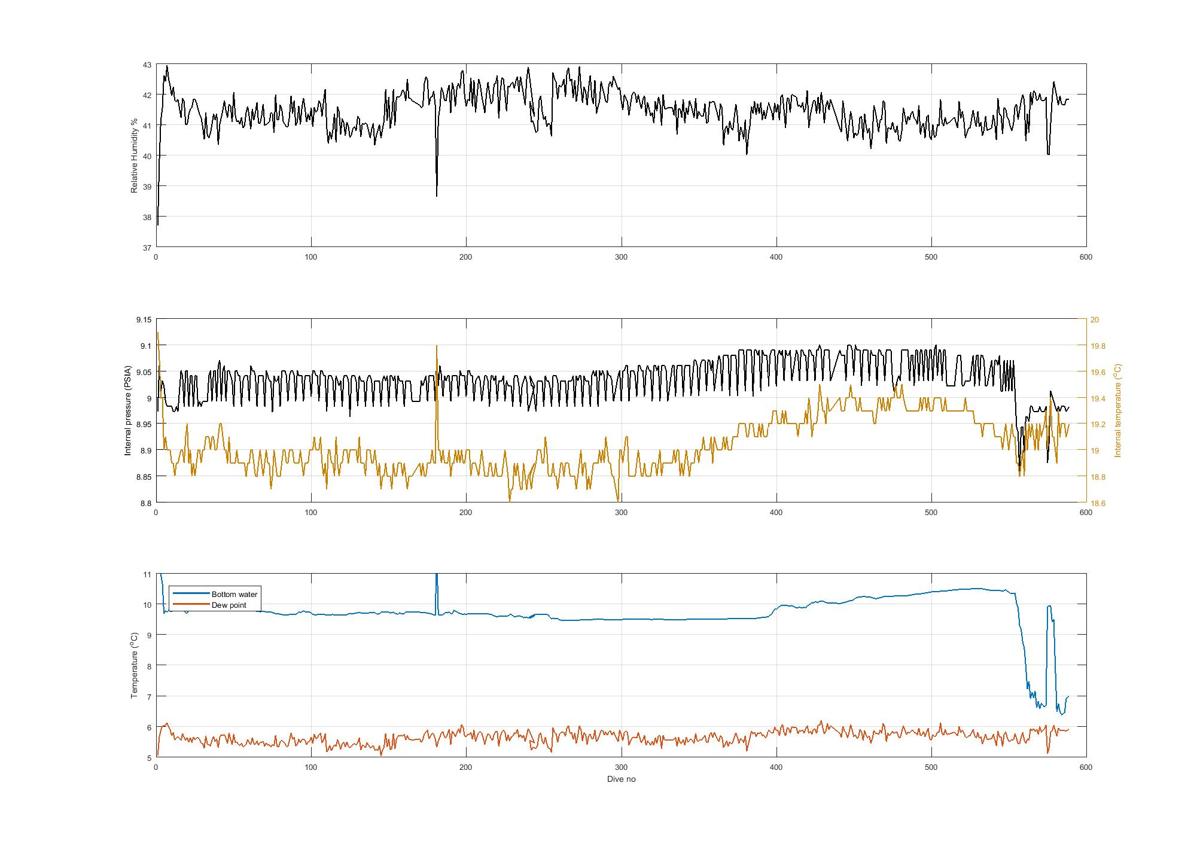Click the 8.85 tick on pressure axis
1200x851 pixels.
pyautogui.click(x=145, y=477)
